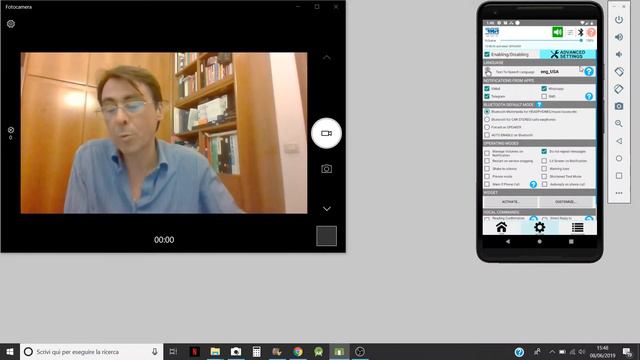Select text-to-speech language eng_USA
Viewport: 640px width, 360px height.
pyautogui.click(x=549, y=71)
